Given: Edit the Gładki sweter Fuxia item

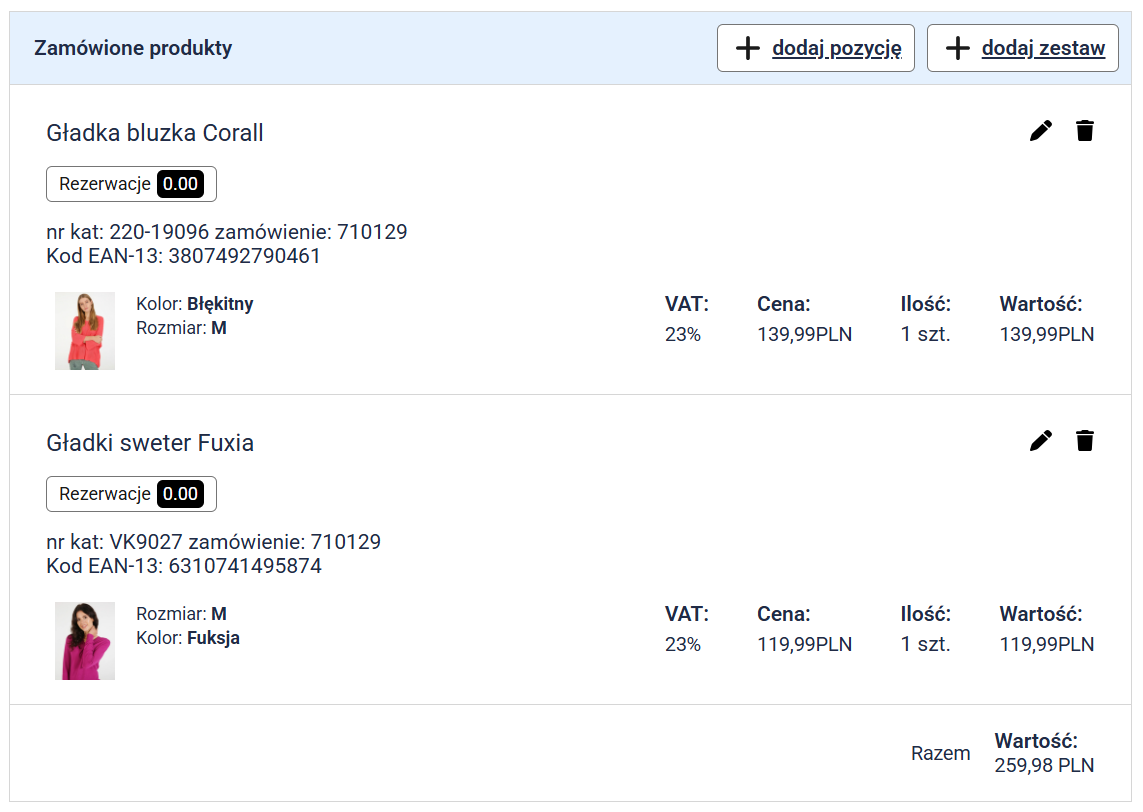Looking at the screenshot, I should point(1041,441).
